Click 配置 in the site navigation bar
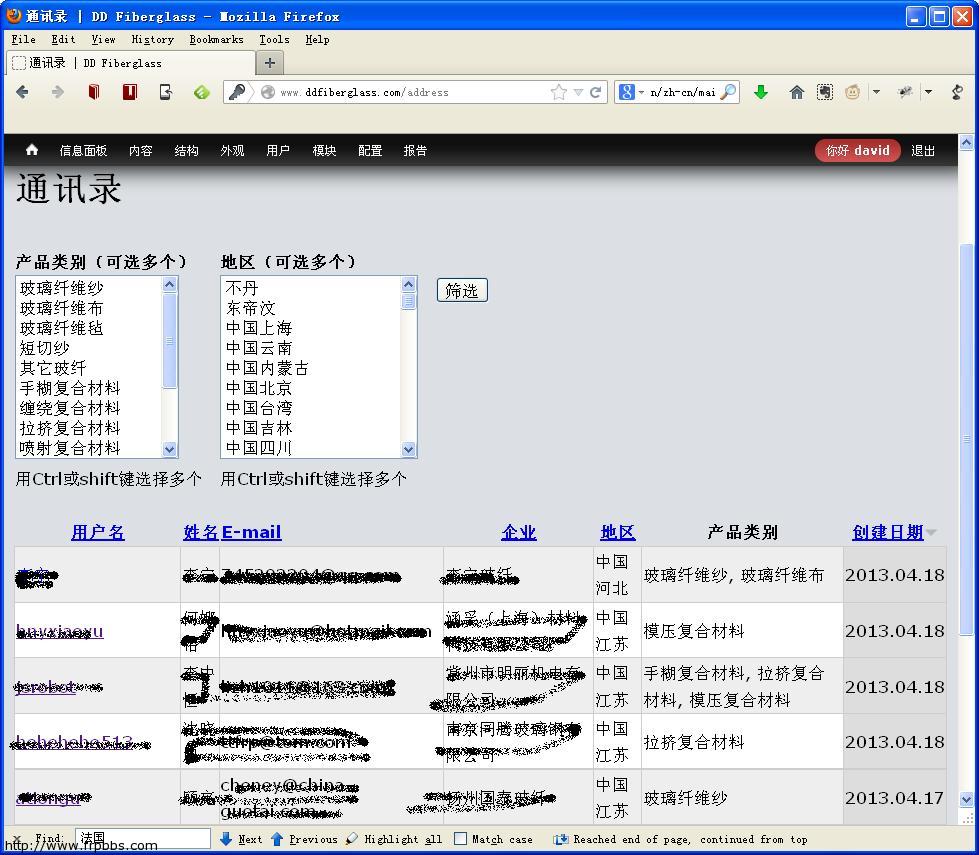This screenshot has height=855, width=979. pos(370,151)
